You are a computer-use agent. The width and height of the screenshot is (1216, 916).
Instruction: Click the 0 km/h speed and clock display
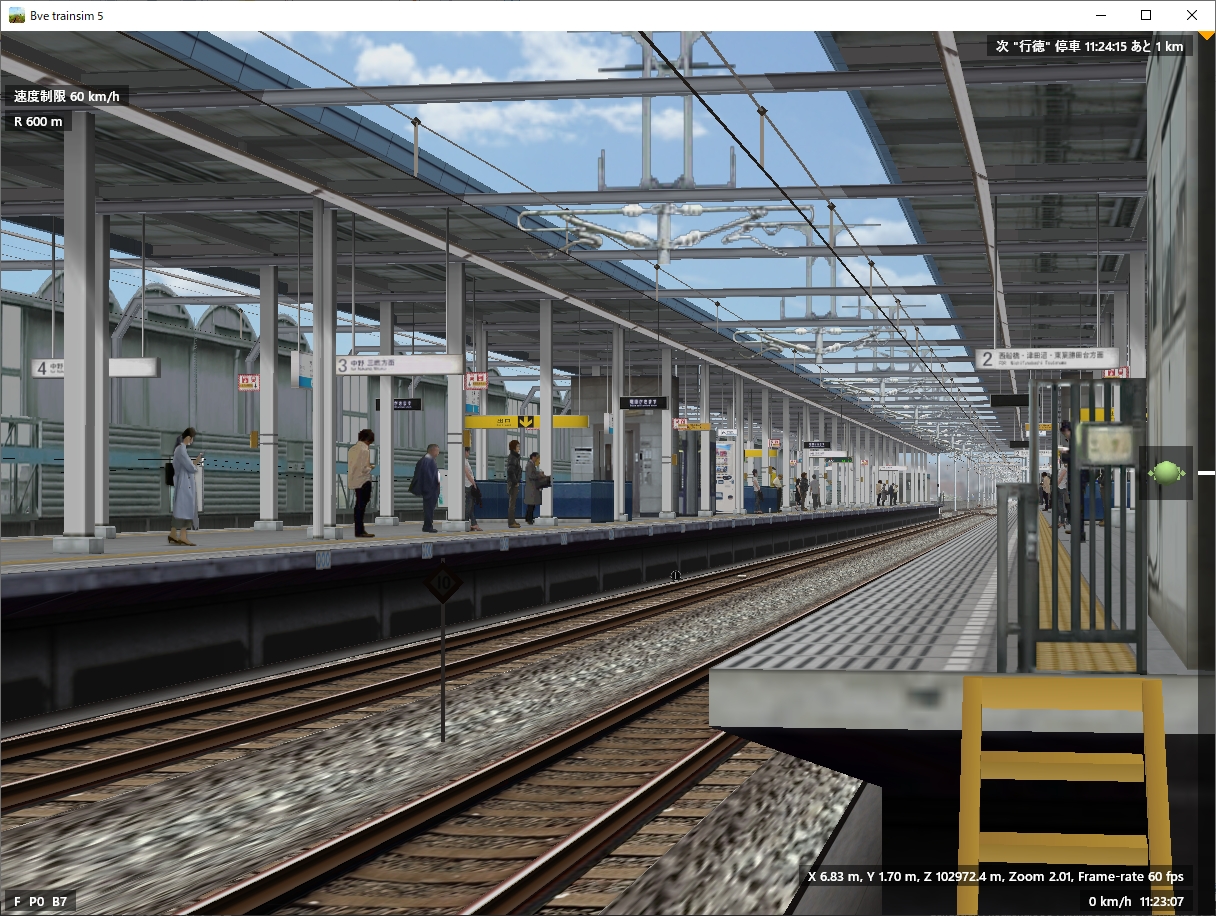[x=1138, y=901]
